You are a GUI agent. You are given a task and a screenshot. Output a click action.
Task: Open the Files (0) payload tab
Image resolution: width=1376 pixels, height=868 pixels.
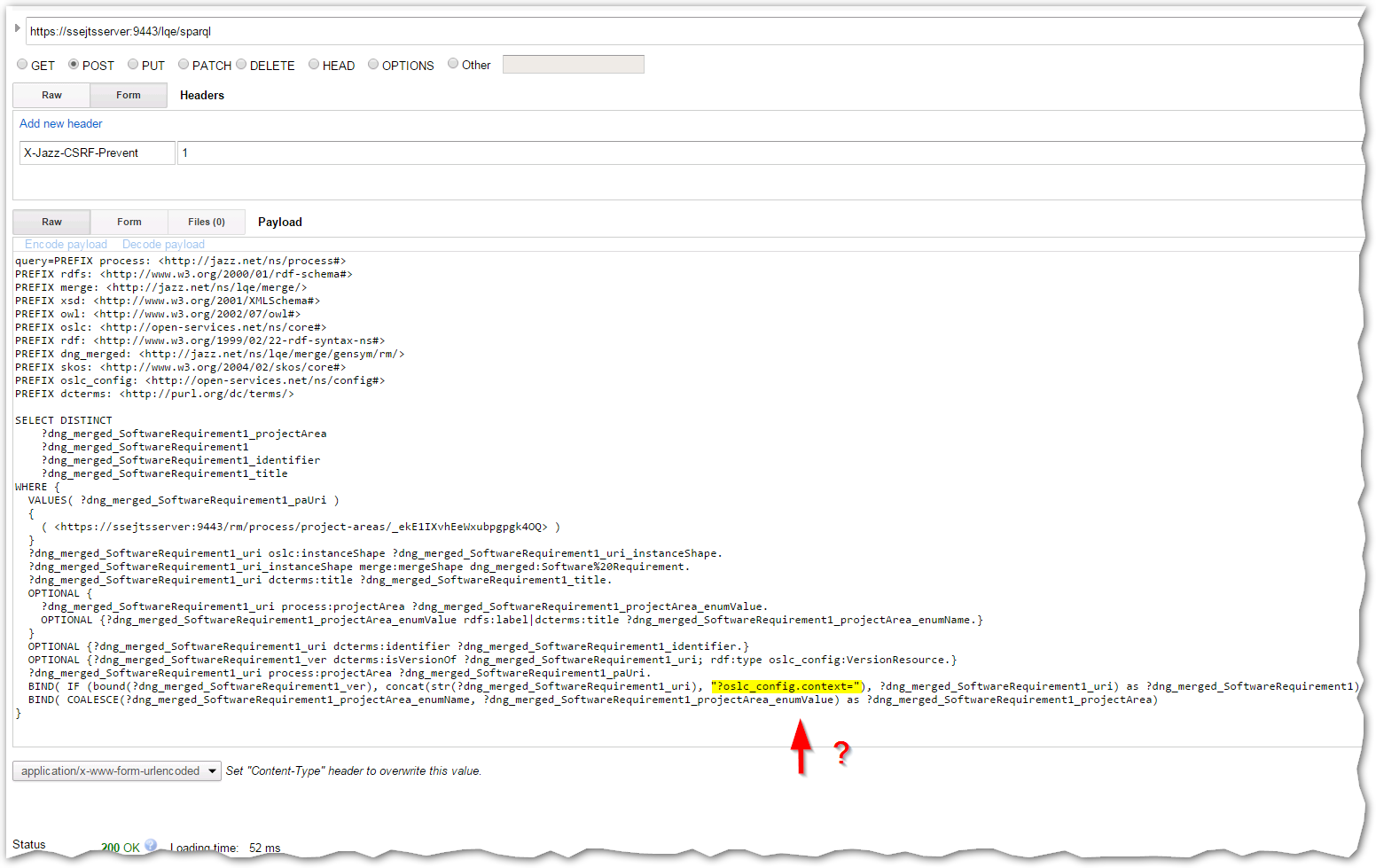coord(207,223)
